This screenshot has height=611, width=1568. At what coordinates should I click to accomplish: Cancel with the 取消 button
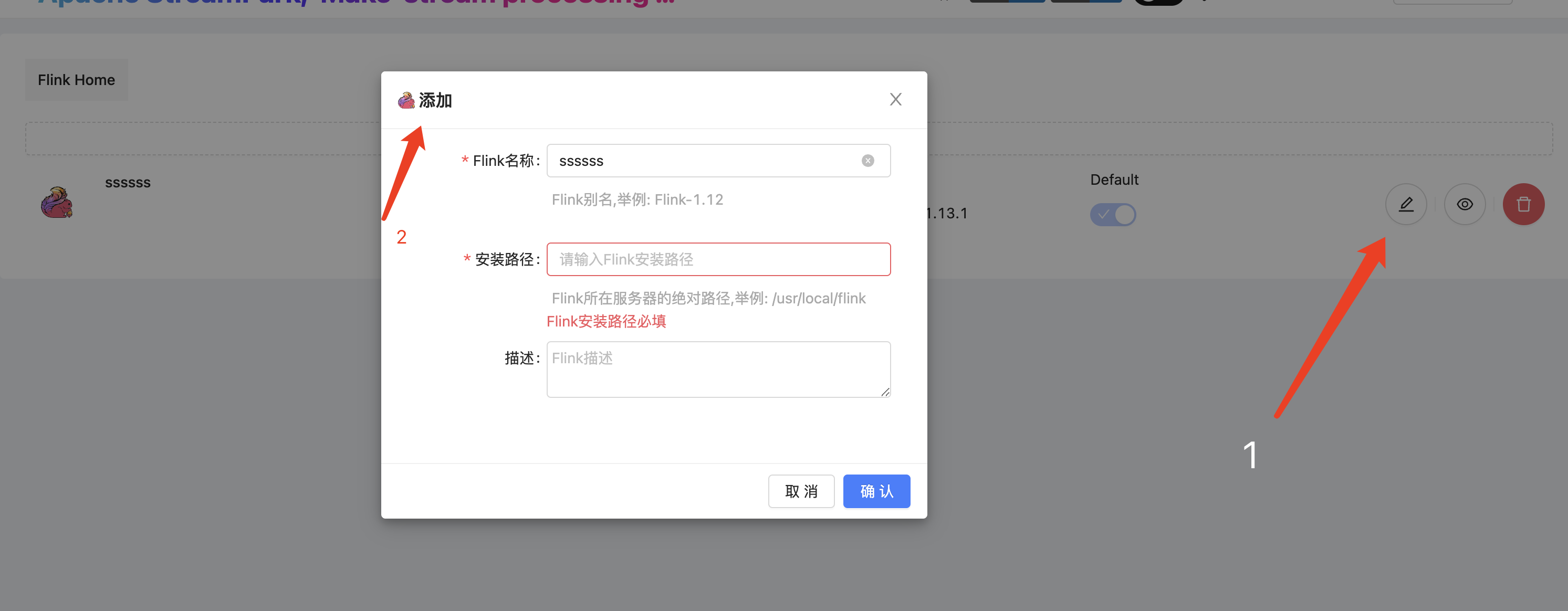pos(801,491)
